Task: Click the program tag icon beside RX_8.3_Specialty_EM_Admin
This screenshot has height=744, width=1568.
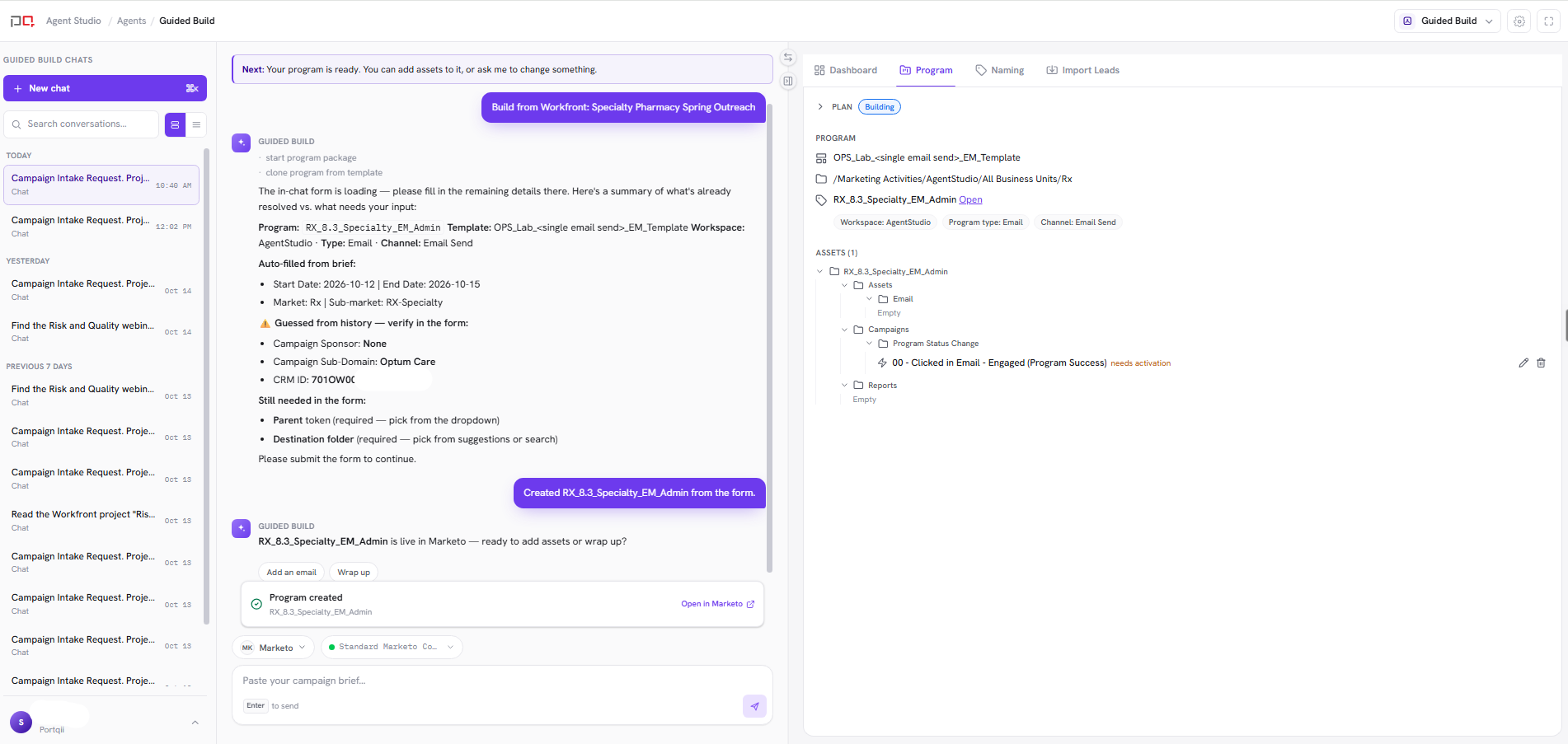Action: pyautogui.click(x=821, y=200)
